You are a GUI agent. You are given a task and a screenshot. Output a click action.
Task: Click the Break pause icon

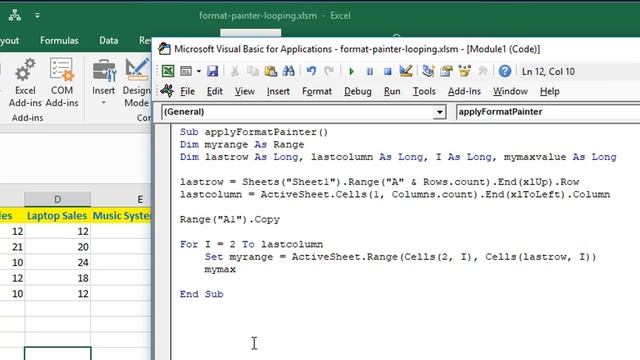[x=370, y=71]
